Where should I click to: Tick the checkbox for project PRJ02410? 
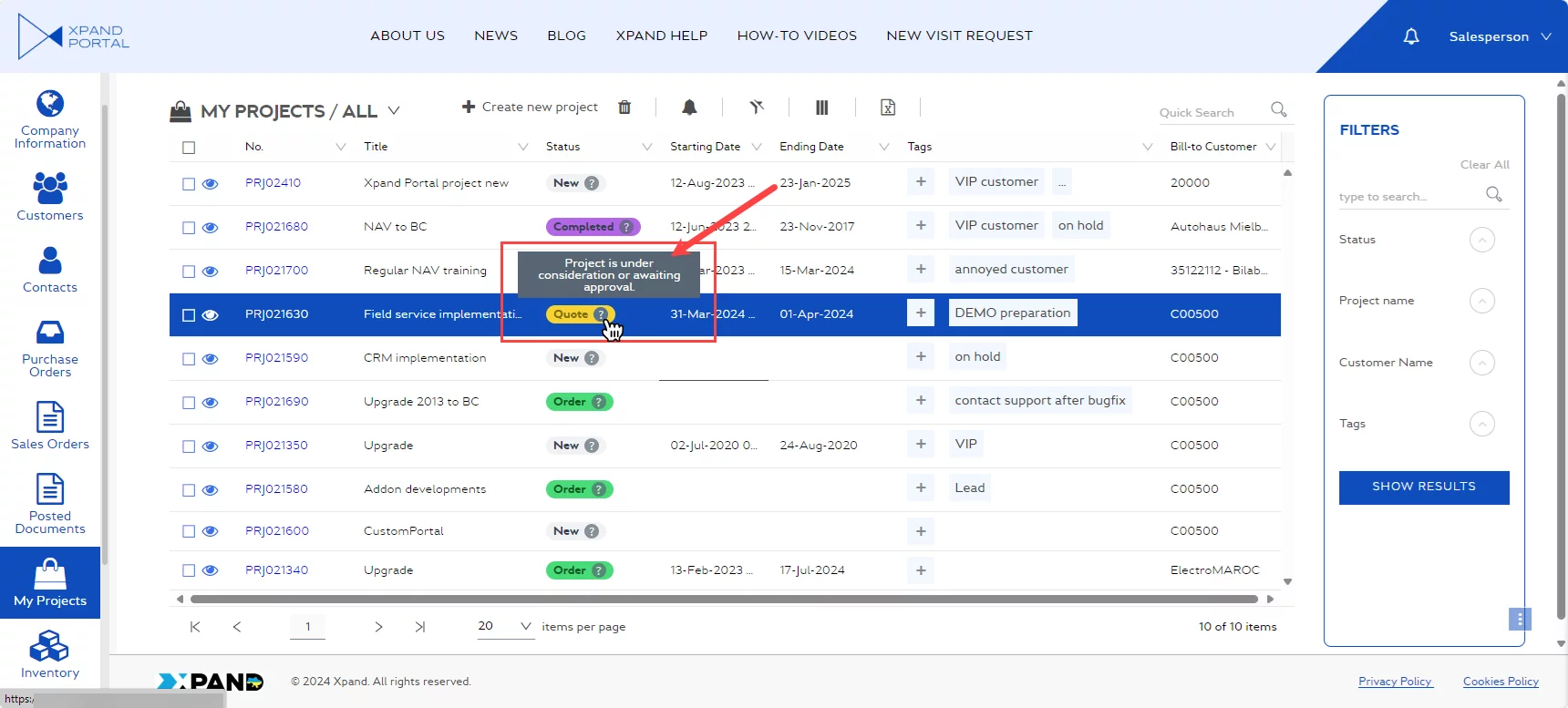pos(189,184)
